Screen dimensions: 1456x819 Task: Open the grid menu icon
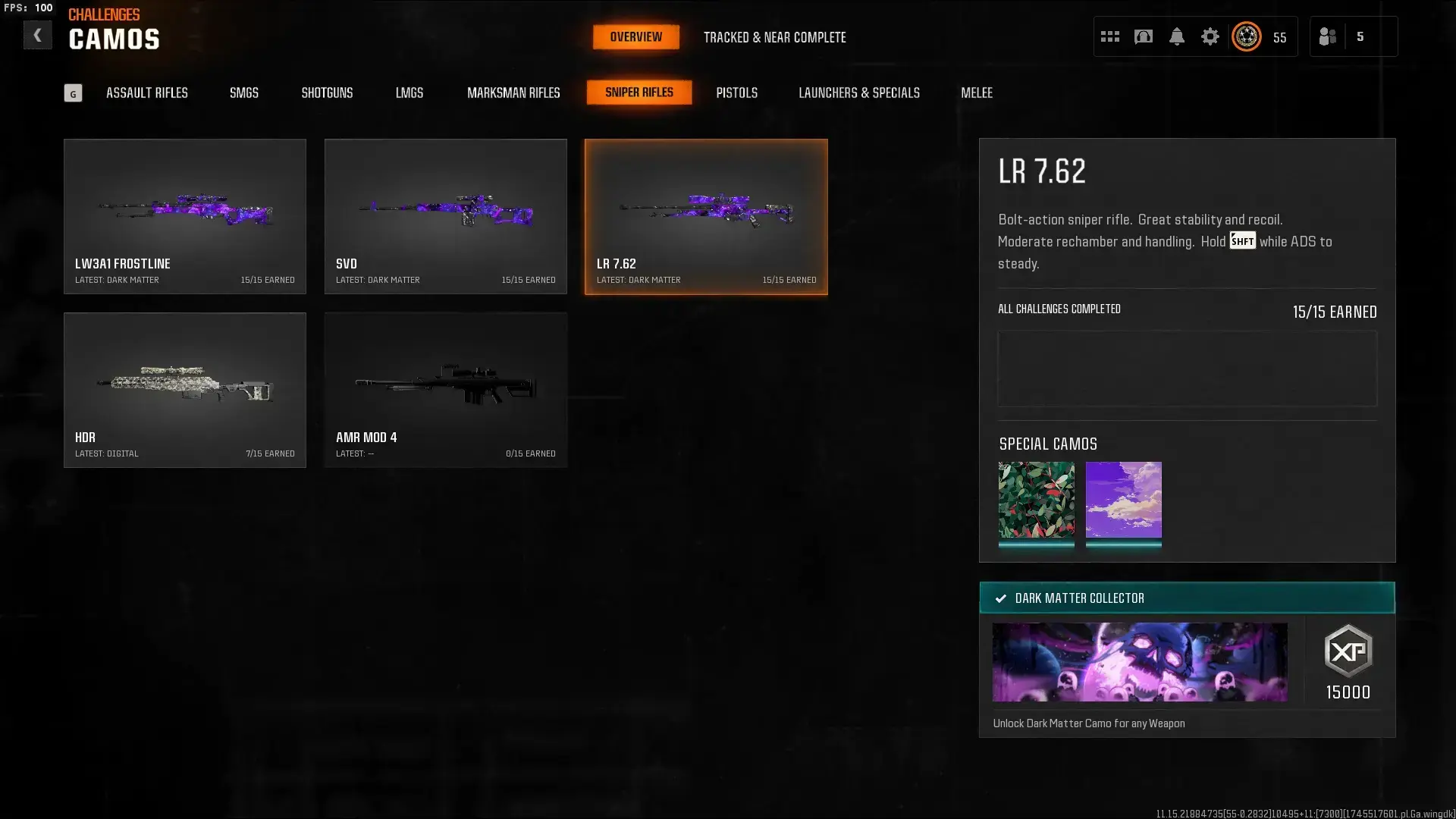point(1109,36)
